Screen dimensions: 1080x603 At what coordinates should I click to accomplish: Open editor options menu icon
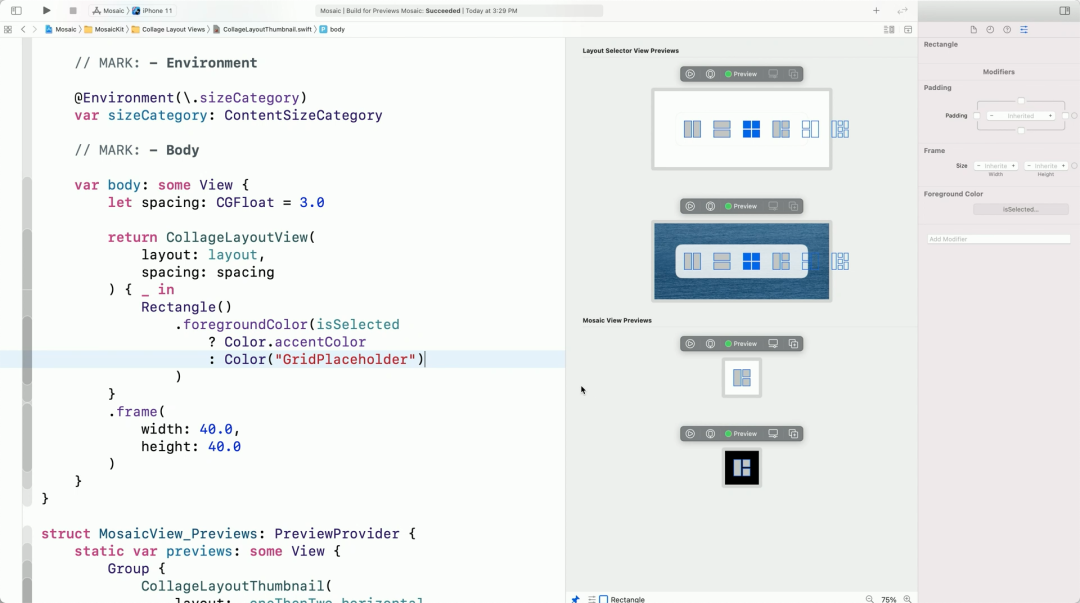[889, 30]
